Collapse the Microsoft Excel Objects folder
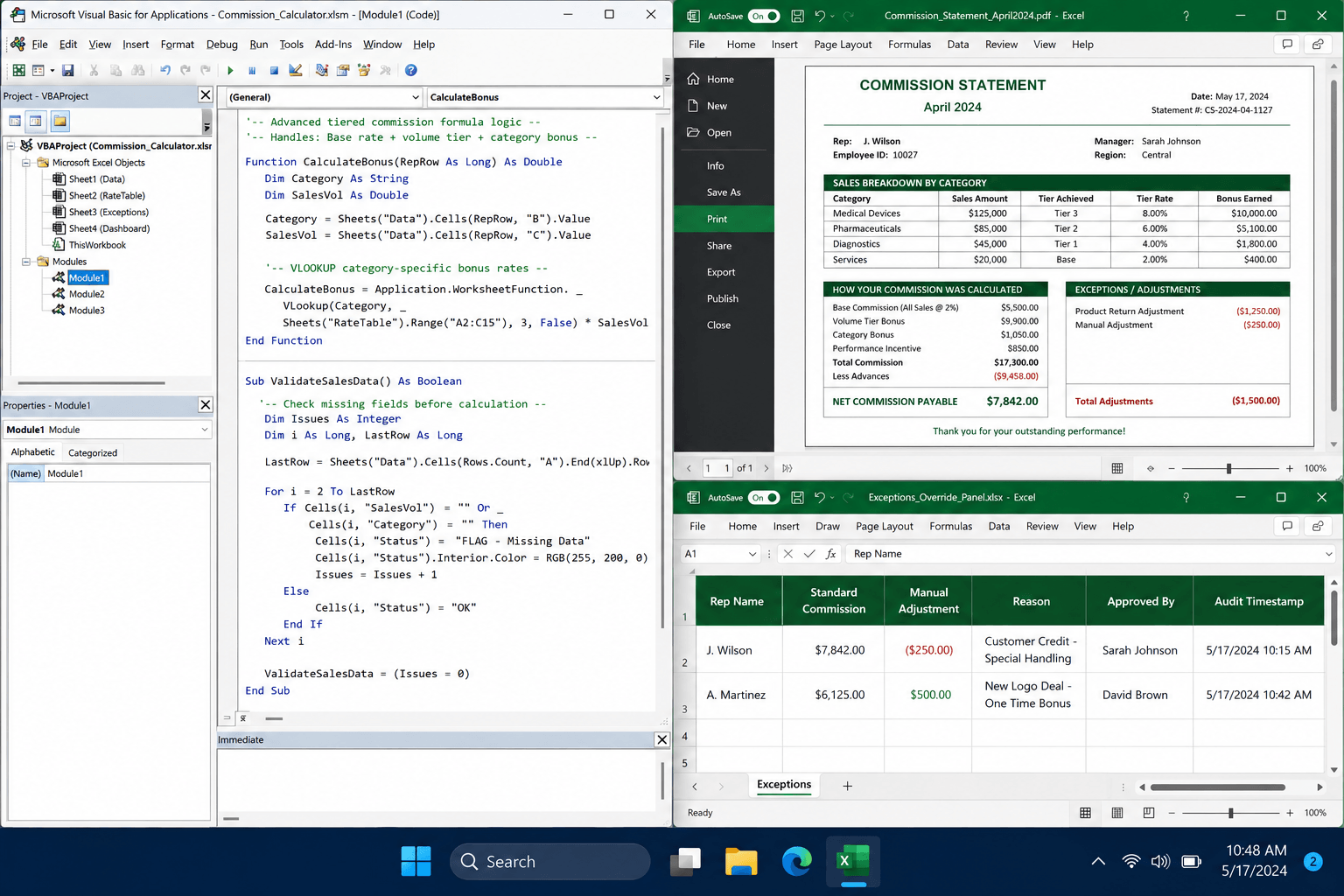1344x896 pixels. pos(26,163)
